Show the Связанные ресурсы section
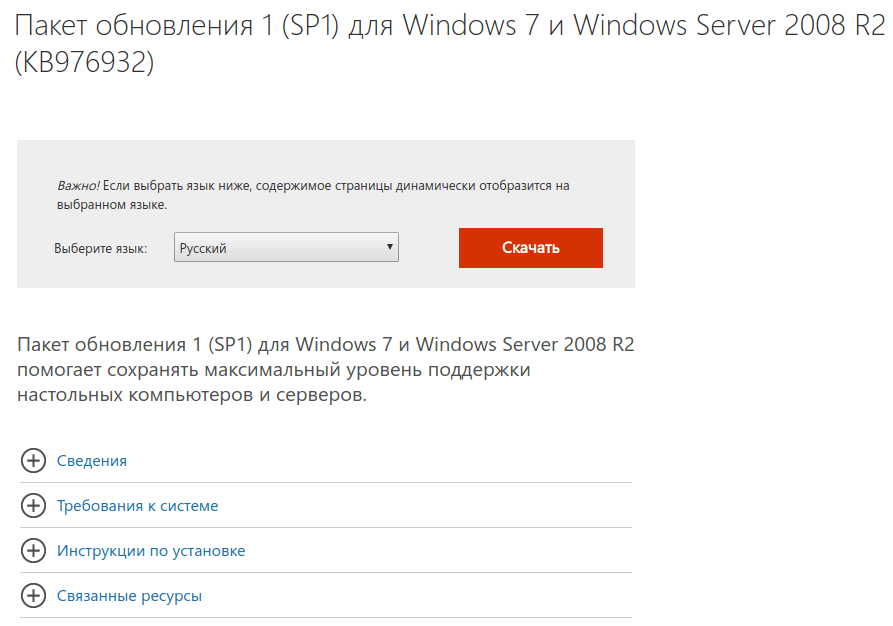 tap(129, 596)
